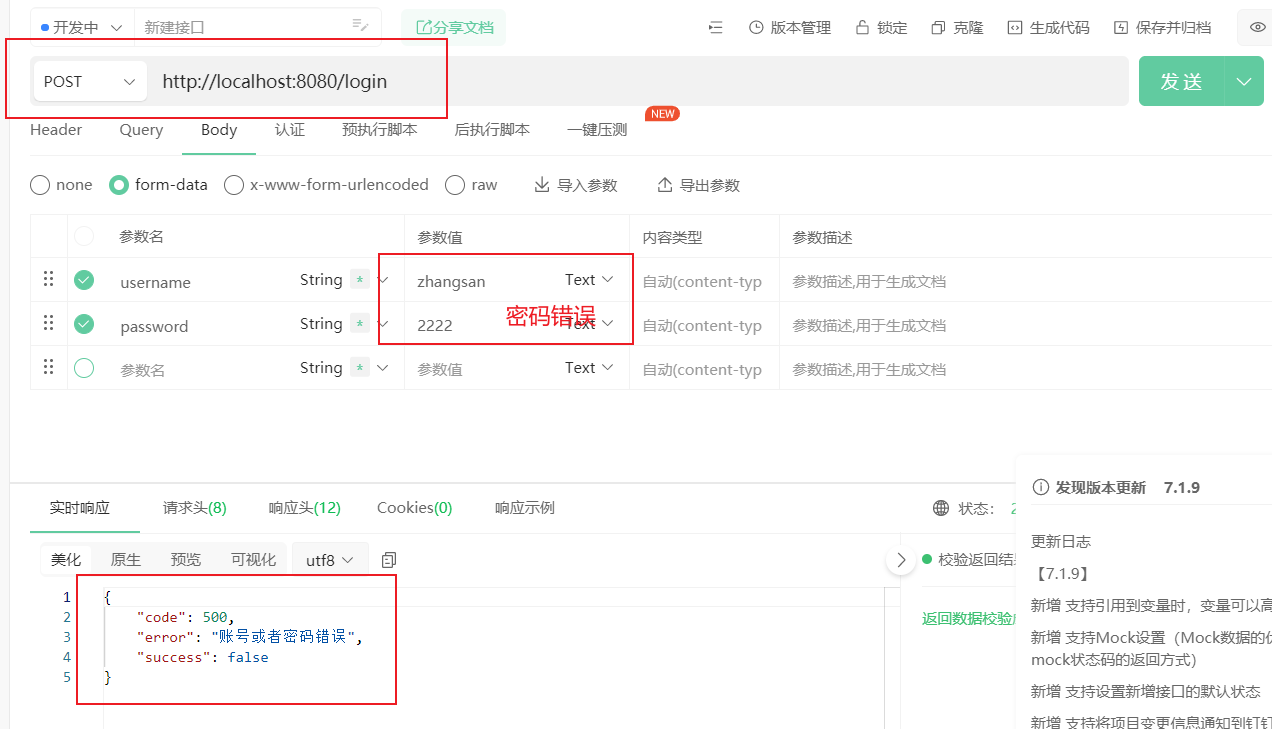The width and height of the screenshot is (1272, 729).
Task: Copy the response using the copy icon
Action: [390, 560]
